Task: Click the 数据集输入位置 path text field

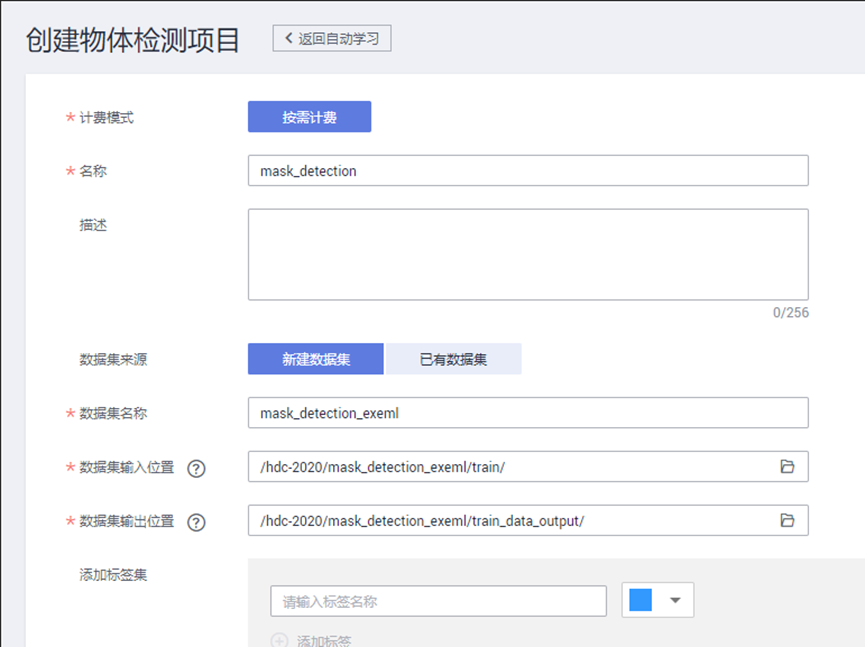Action: tap(510, 467)
